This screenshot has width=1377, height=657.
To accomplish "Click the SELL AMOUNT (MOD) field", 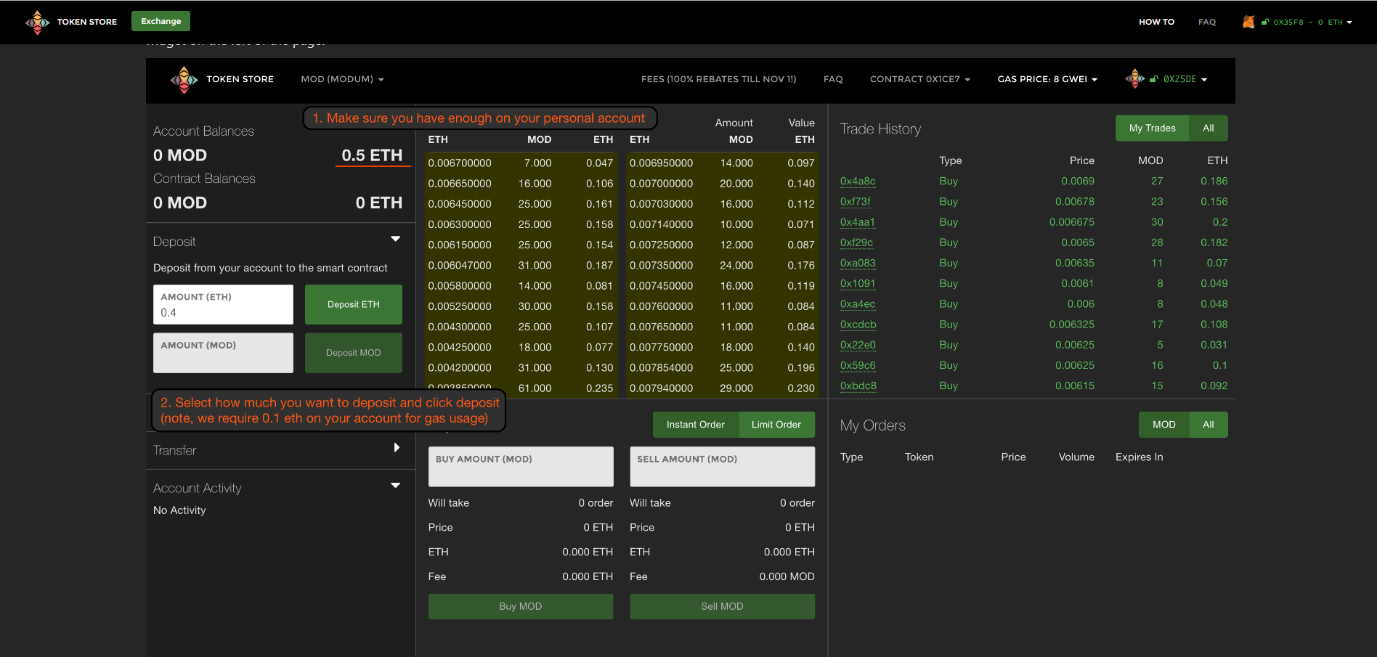I will click(x=722, y=467).
